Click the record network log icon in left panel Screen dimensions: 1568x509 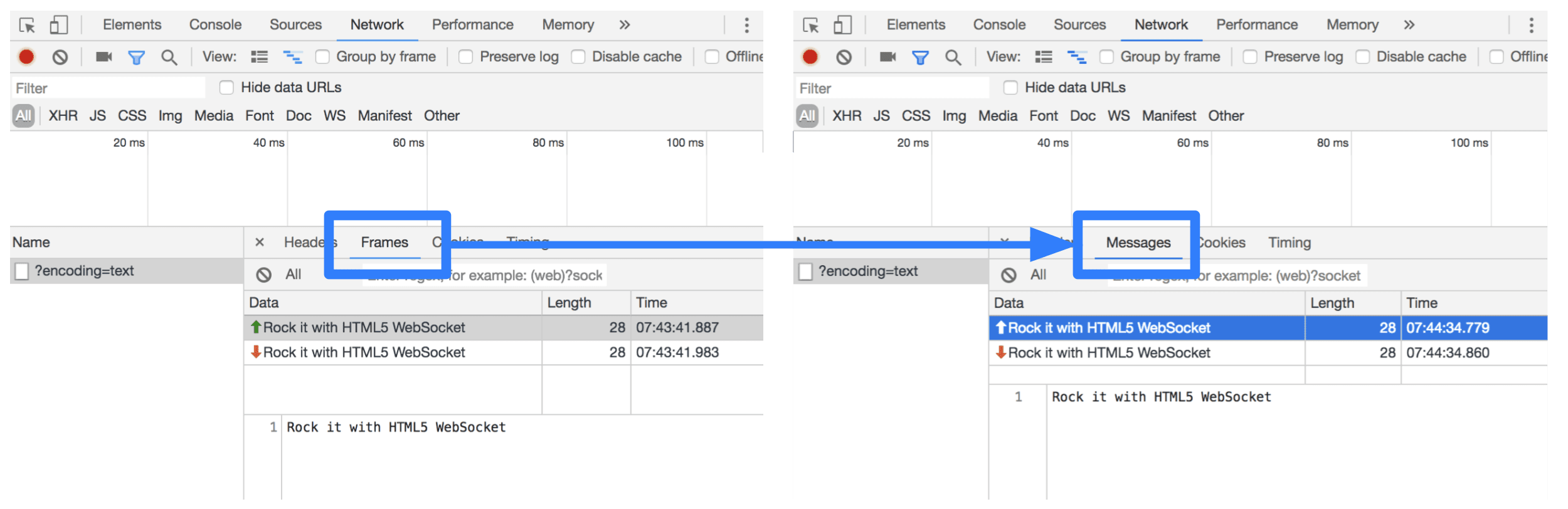pyautogui.click(x=26, y=57)
